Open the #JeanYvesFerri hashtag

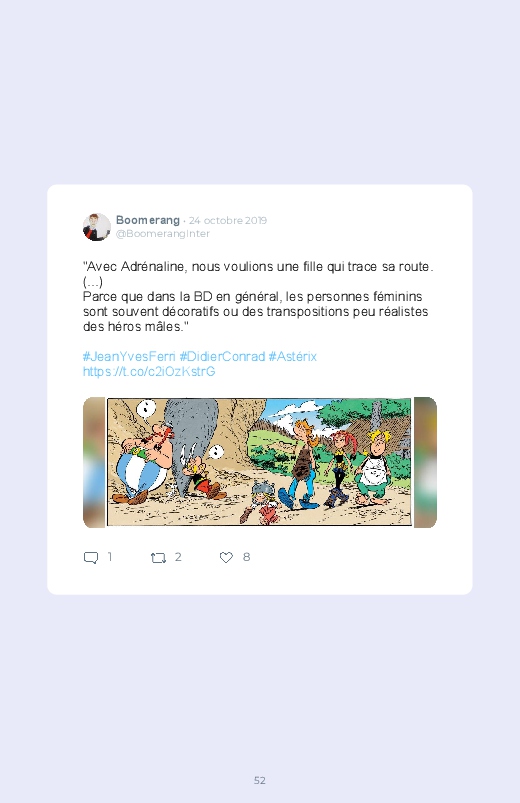(x=129, y=356)
